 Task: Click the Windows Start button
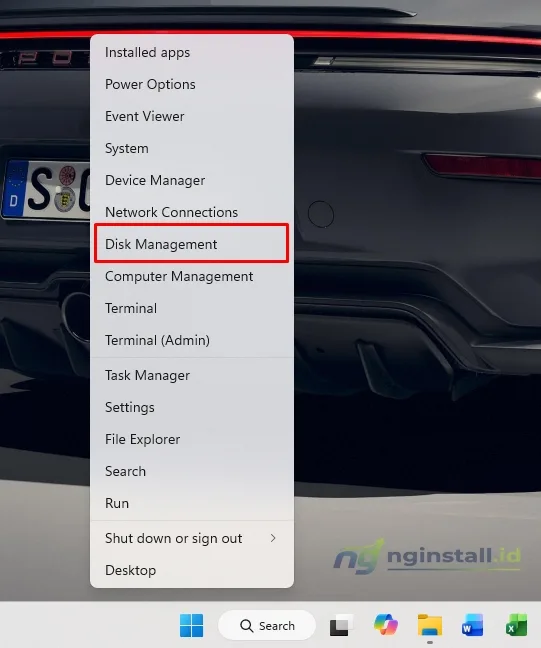(x=191, y=625)
